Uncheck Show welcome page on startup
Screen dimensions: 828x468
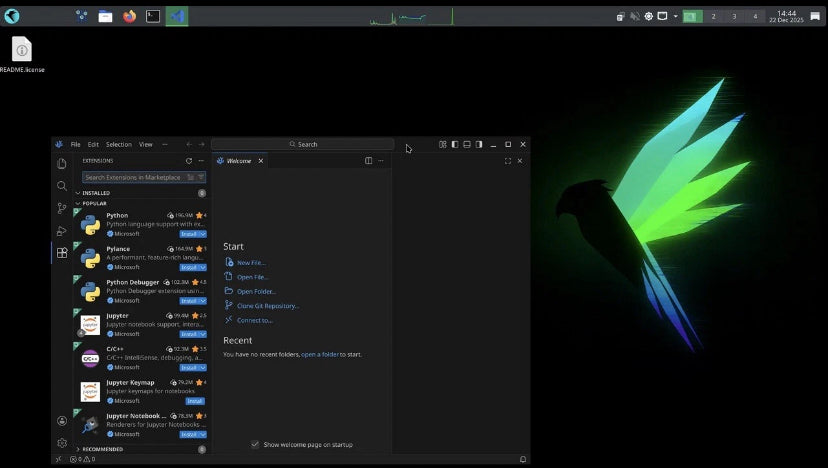click(255, 444)
